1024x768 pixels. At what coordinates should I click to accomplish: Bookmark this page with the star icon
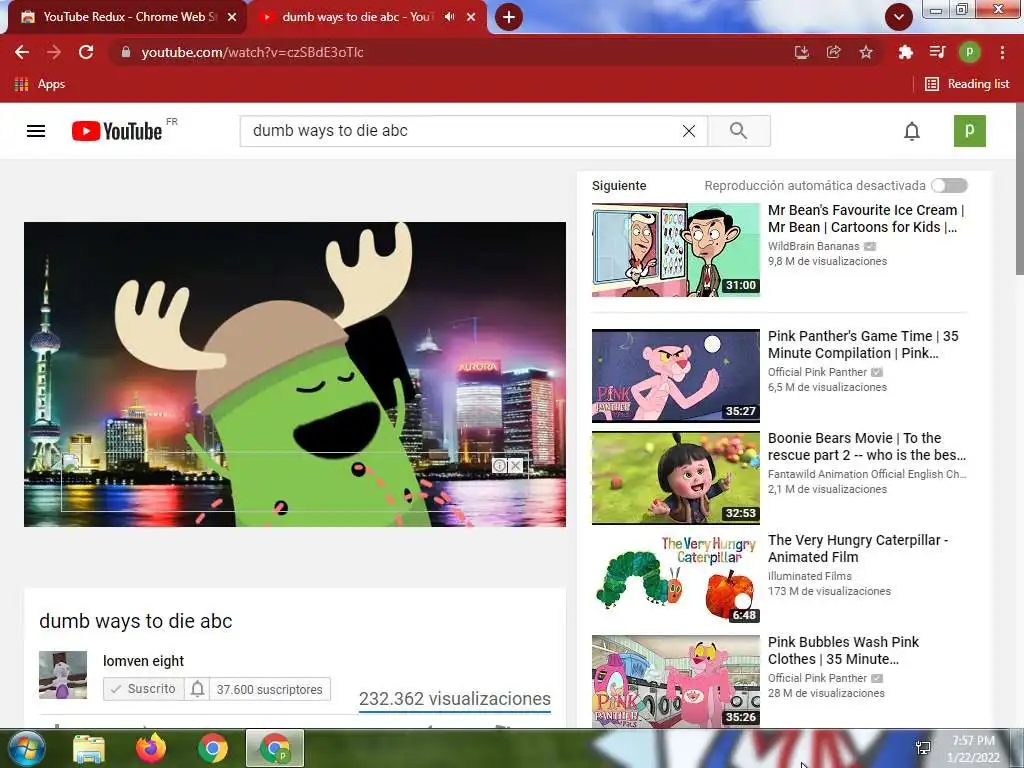[866, 52]
